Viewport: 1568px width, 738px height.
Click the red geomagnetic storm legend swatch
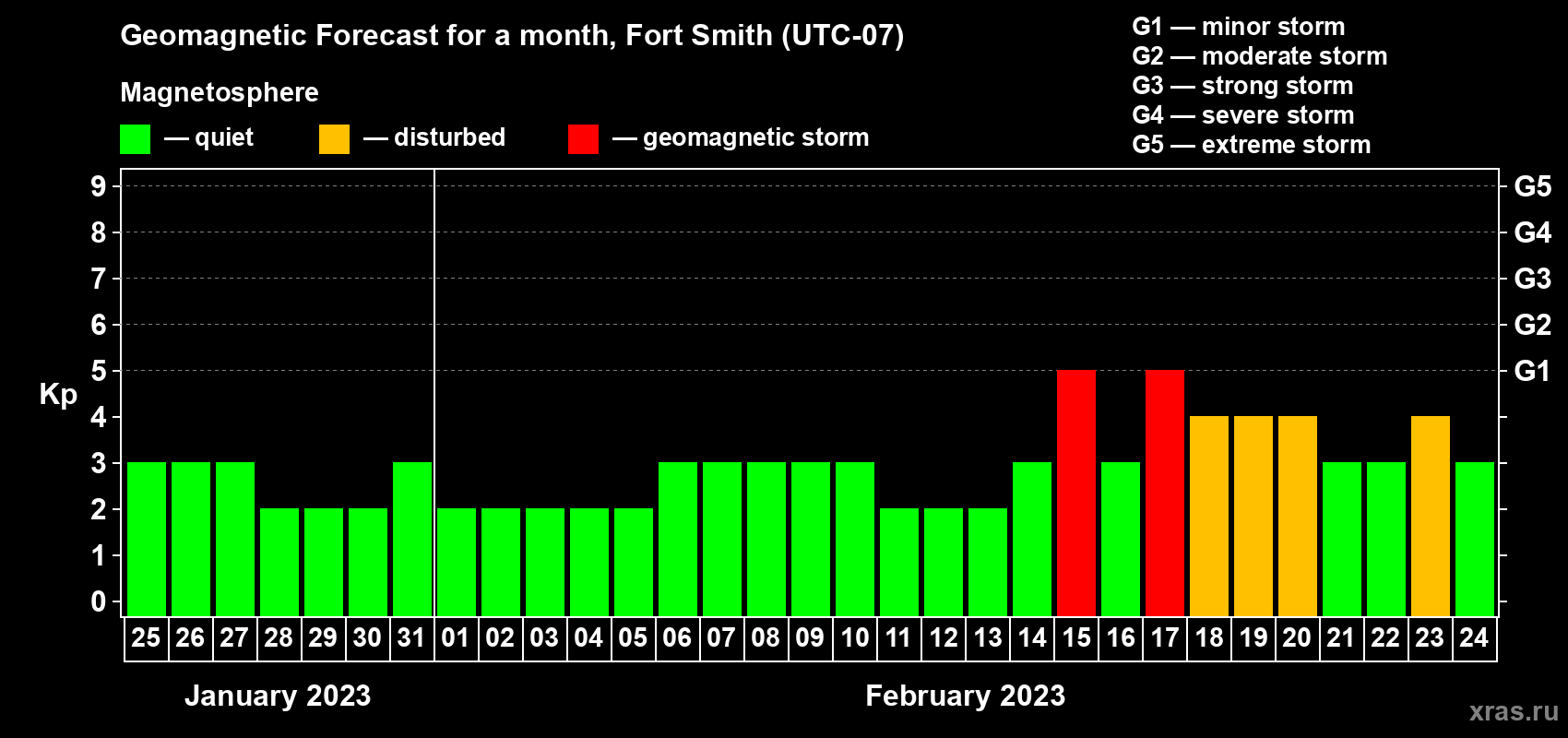583,139
